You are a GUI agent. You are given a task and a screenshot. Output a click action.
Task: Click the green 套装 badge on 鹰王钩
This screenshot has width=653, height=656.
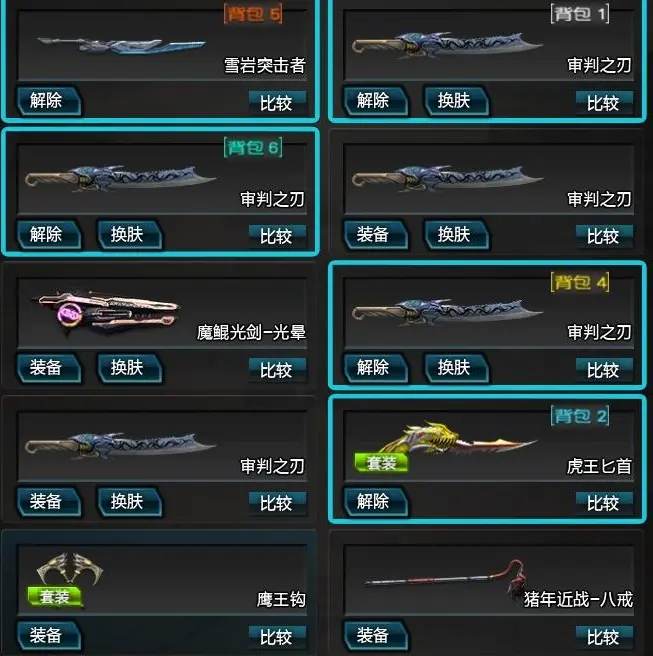(x=55, y=597)
